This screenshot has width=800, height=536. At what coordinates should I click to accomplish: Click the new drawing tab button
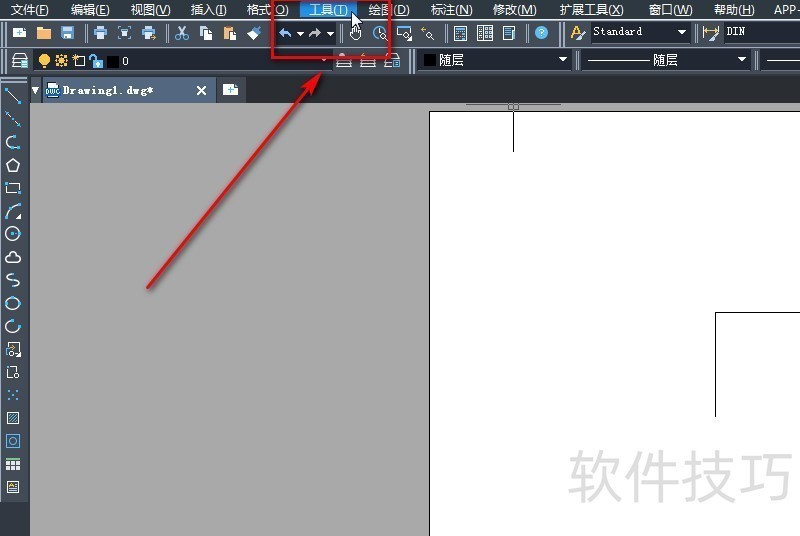231,90
